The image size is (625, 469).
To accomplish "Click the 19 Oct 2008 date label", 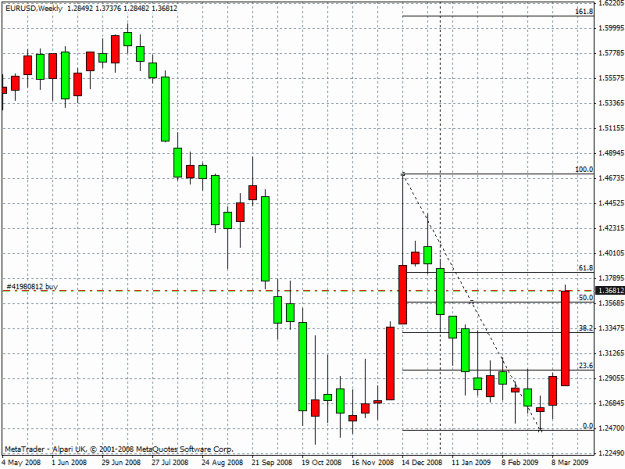I will click(322, 462).
